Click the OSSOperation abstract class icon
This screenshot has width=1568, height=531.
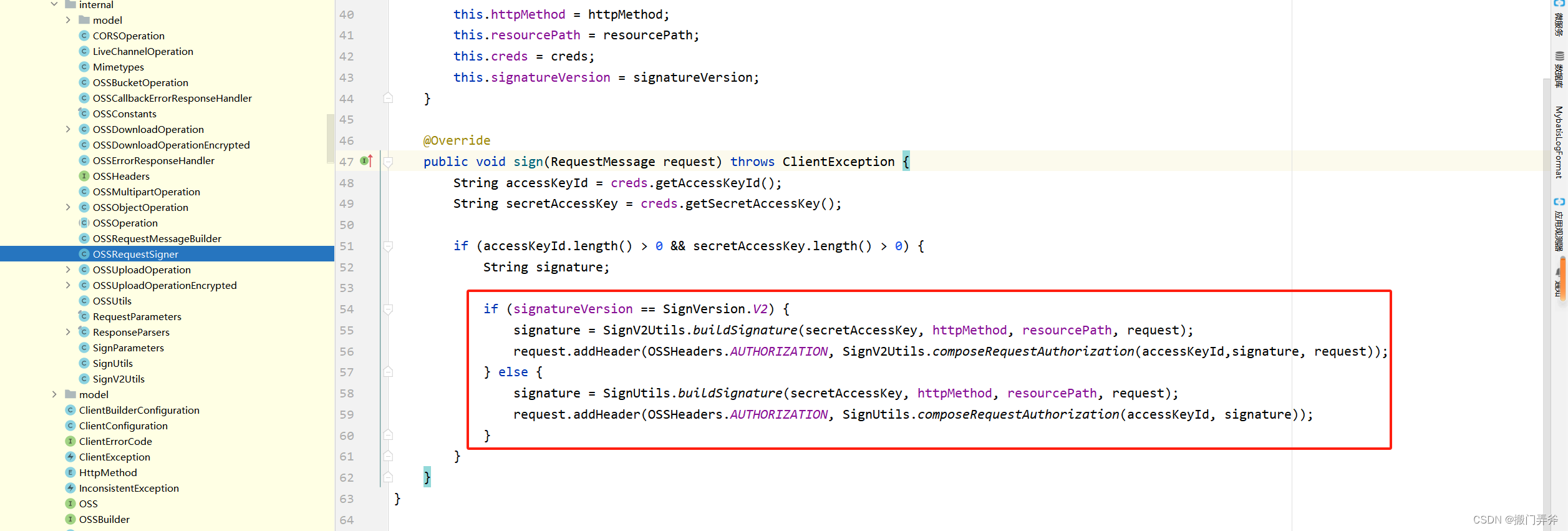[84, 223]
